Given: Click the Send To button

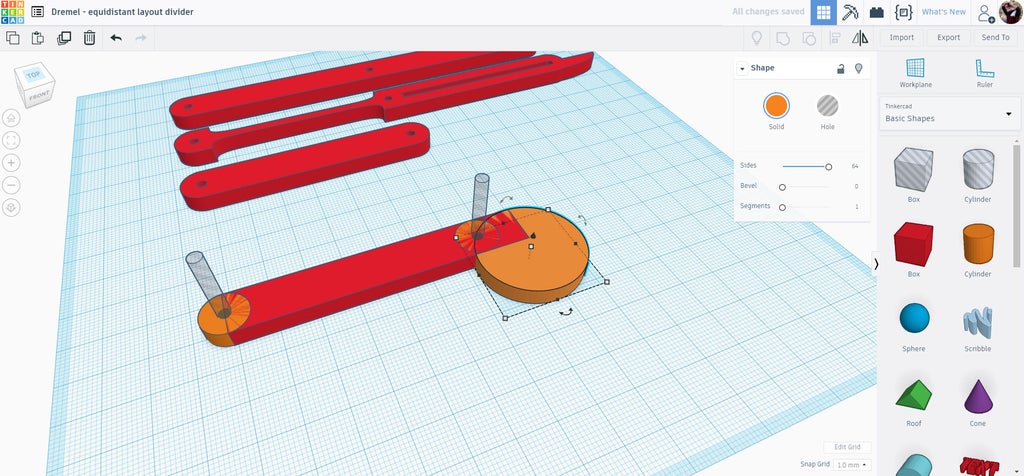Looking at the screenshot, I should coord(995,38).
